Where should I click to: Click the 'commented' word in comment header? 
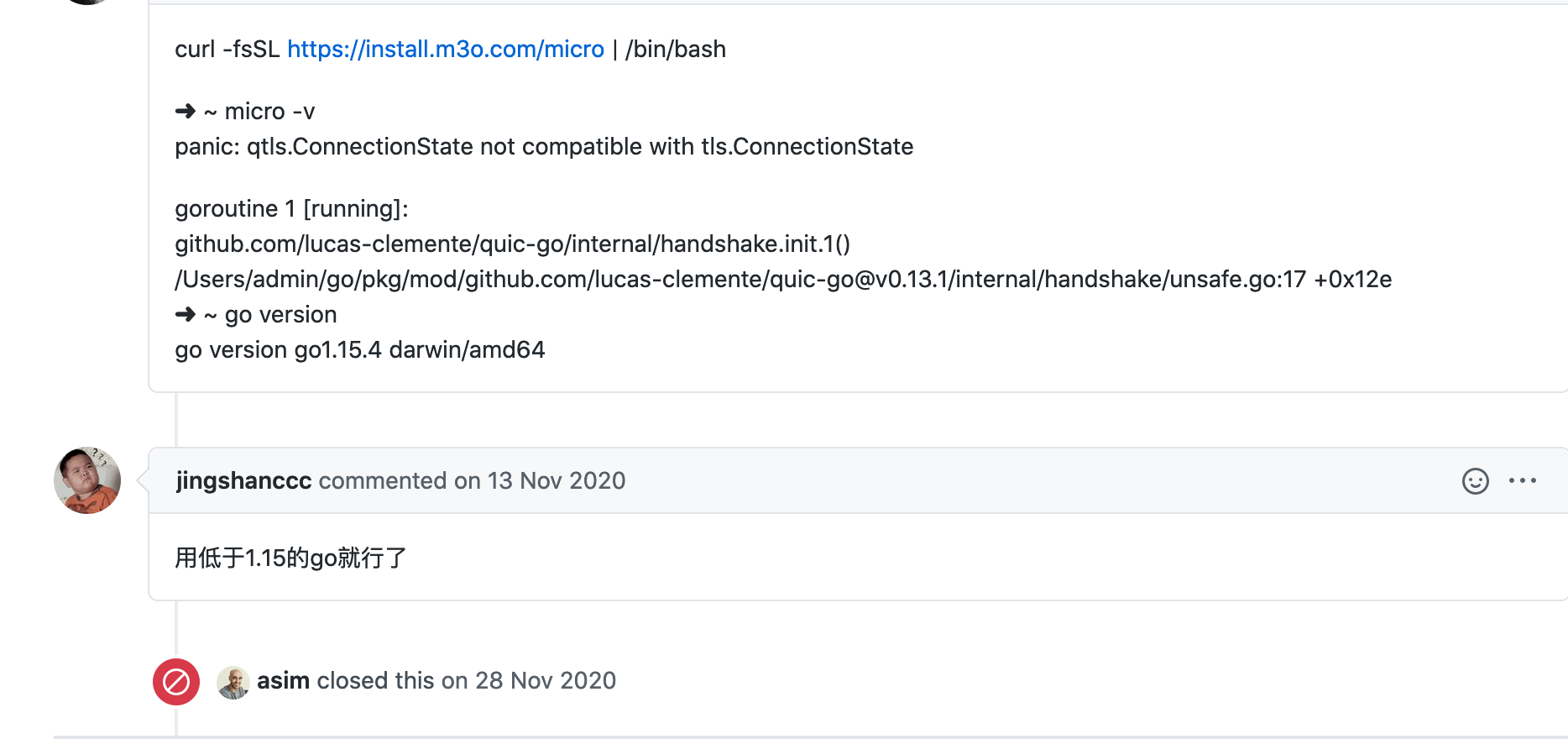point(383,480)
